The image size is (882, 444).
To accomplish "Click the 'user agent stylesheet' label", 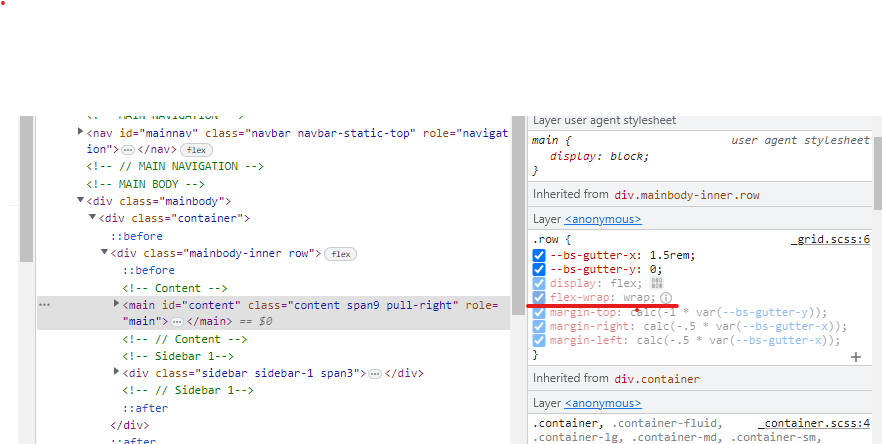I will click(x=800, y=140).
